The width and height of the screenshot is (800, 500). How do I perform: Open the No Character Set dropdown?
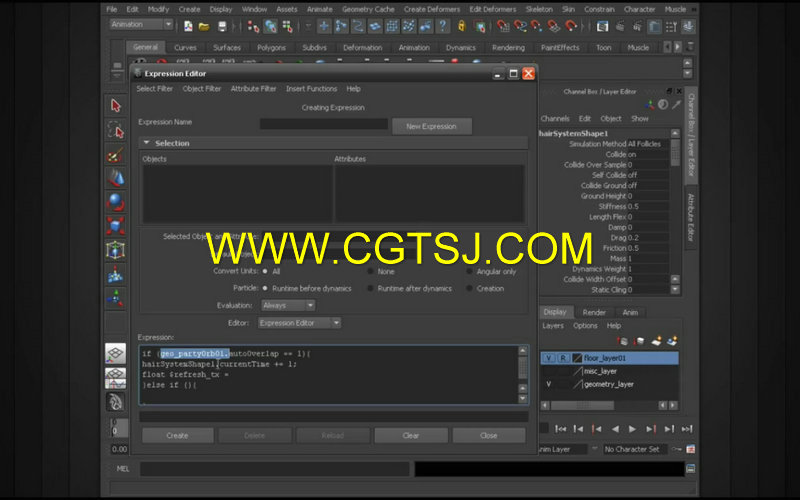pyautogui.click(x=636, y=449)
